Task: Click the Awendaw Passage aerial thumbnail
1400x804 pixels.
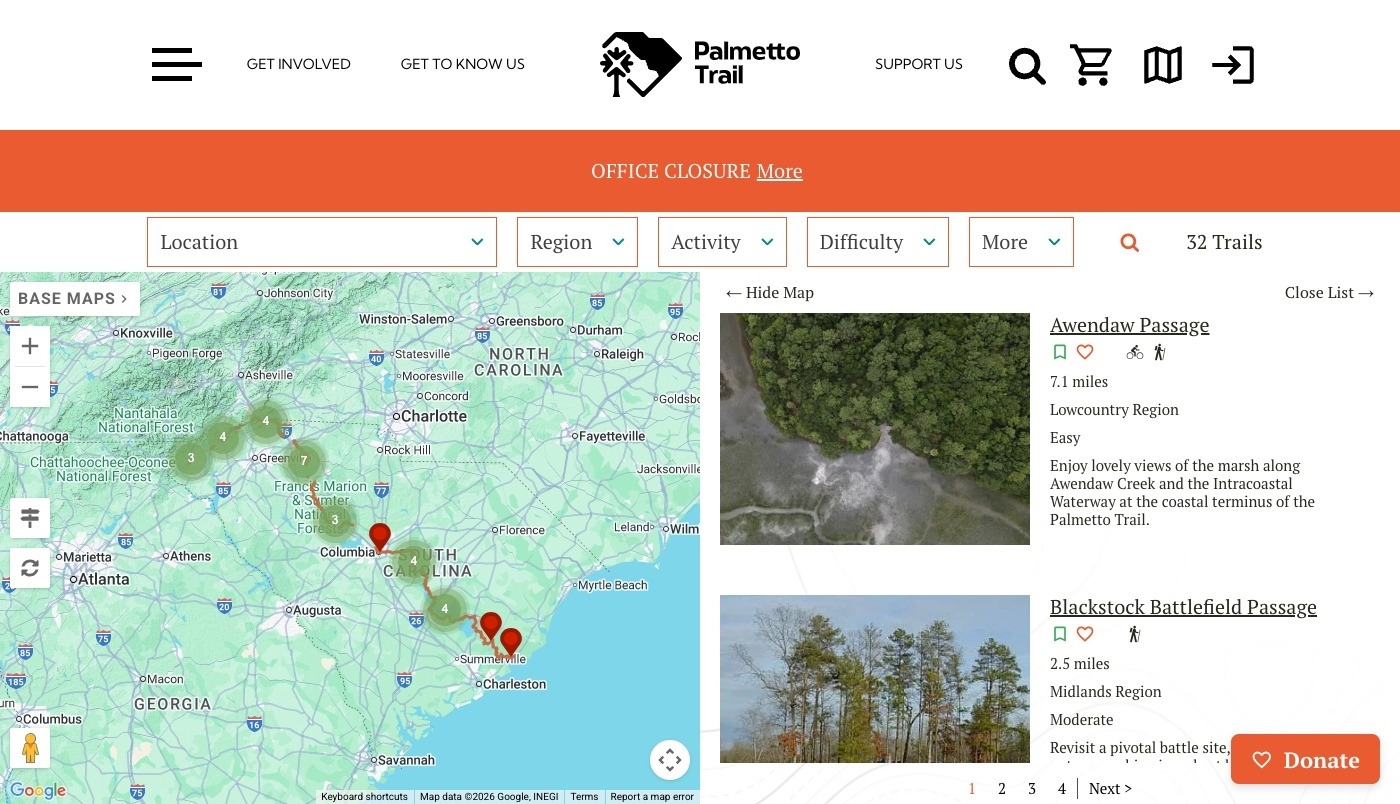Action: 875,429
